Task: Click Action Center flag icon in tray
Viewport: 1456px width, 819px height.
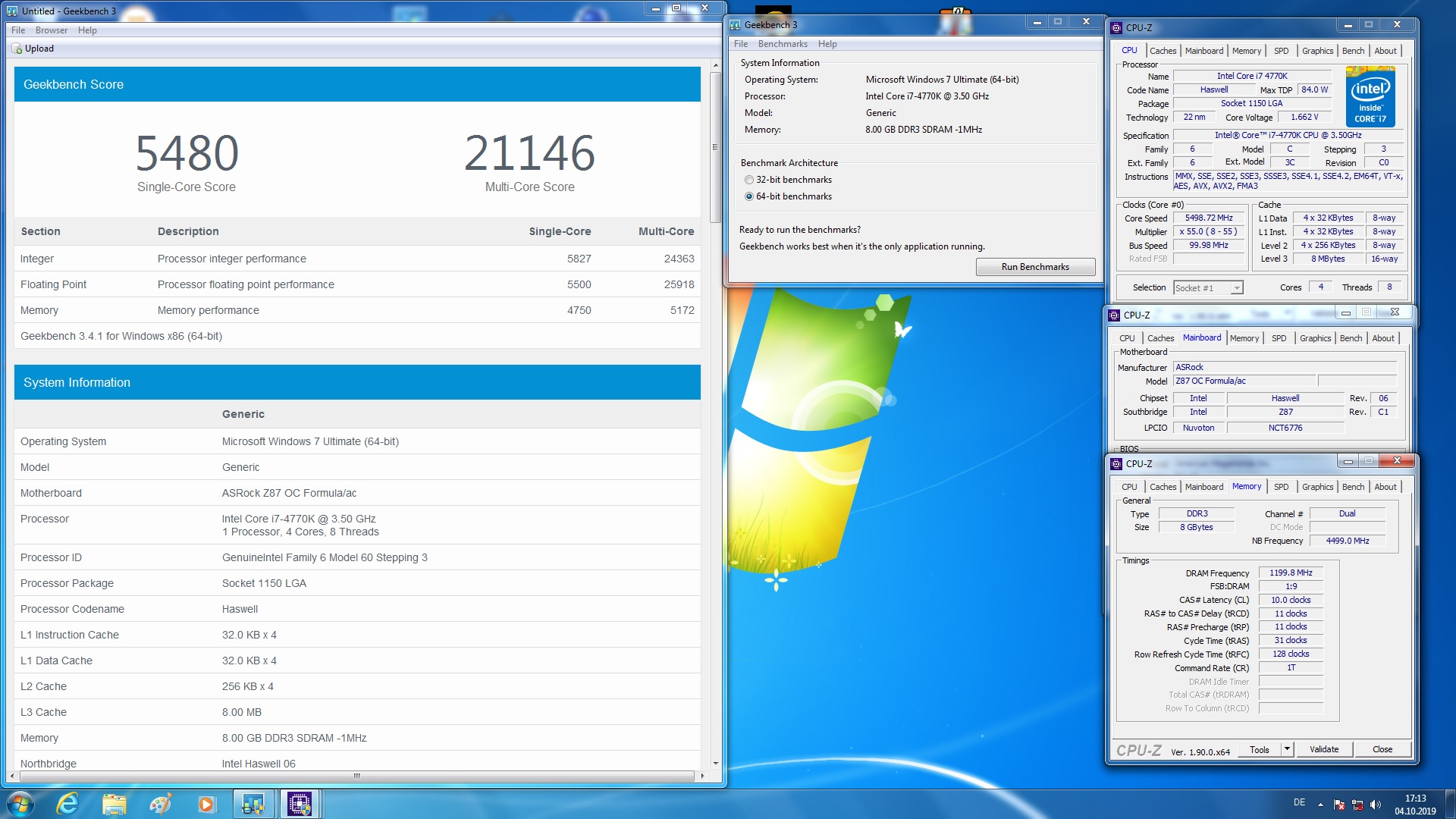Action: click(x=1339, y=805)
